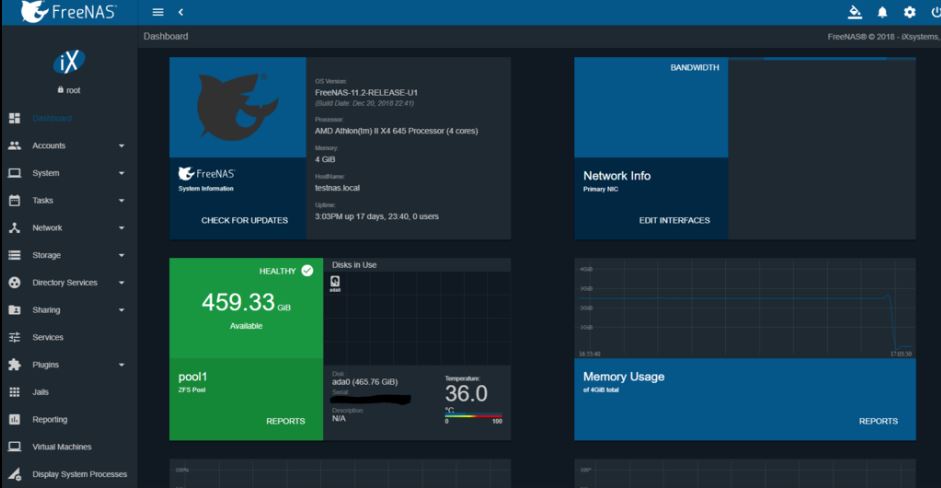Viewport: 941px width, 488px height.
Task: Click the Accounts people icon
Action: pos(14,145)
